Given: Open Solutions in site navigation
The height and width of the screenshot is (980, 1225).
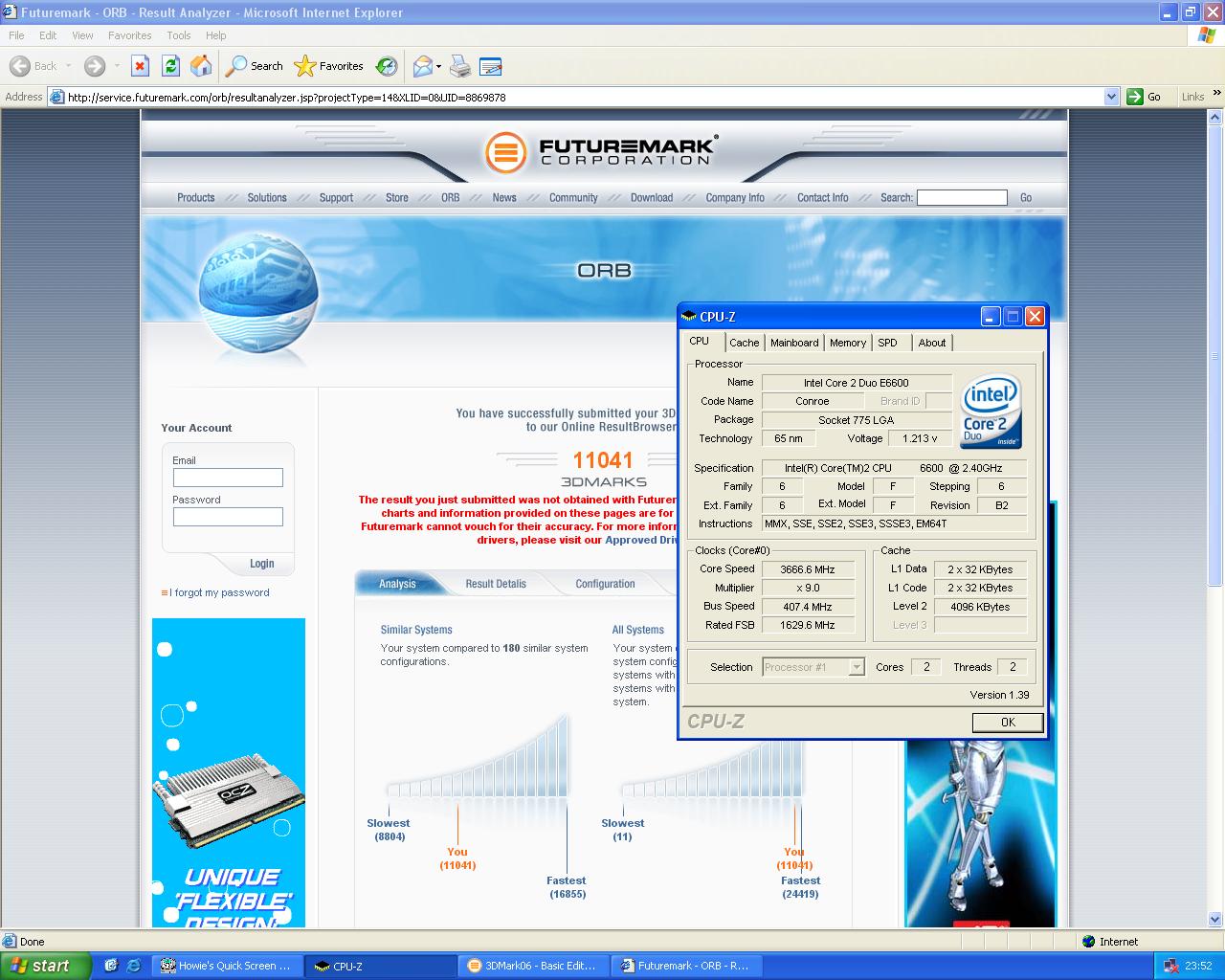Looking at the screenshot, I should click(x=267, y=197).
